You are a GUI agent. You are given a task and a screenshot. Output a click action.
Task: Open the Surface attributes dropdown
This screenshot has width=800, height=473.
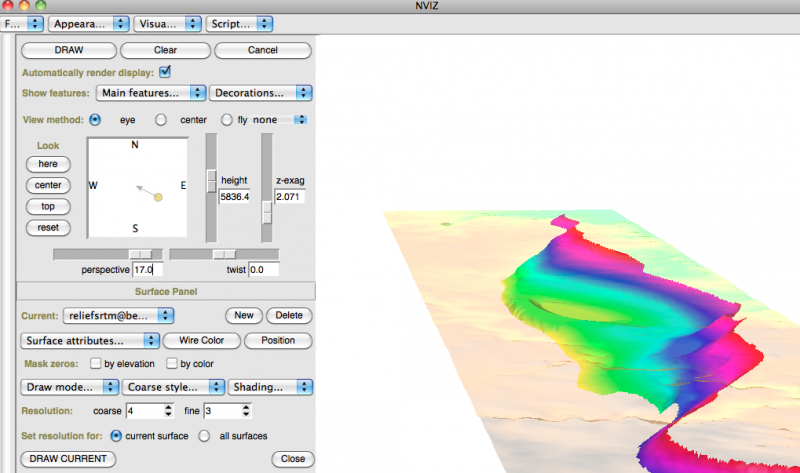[90, 341]
